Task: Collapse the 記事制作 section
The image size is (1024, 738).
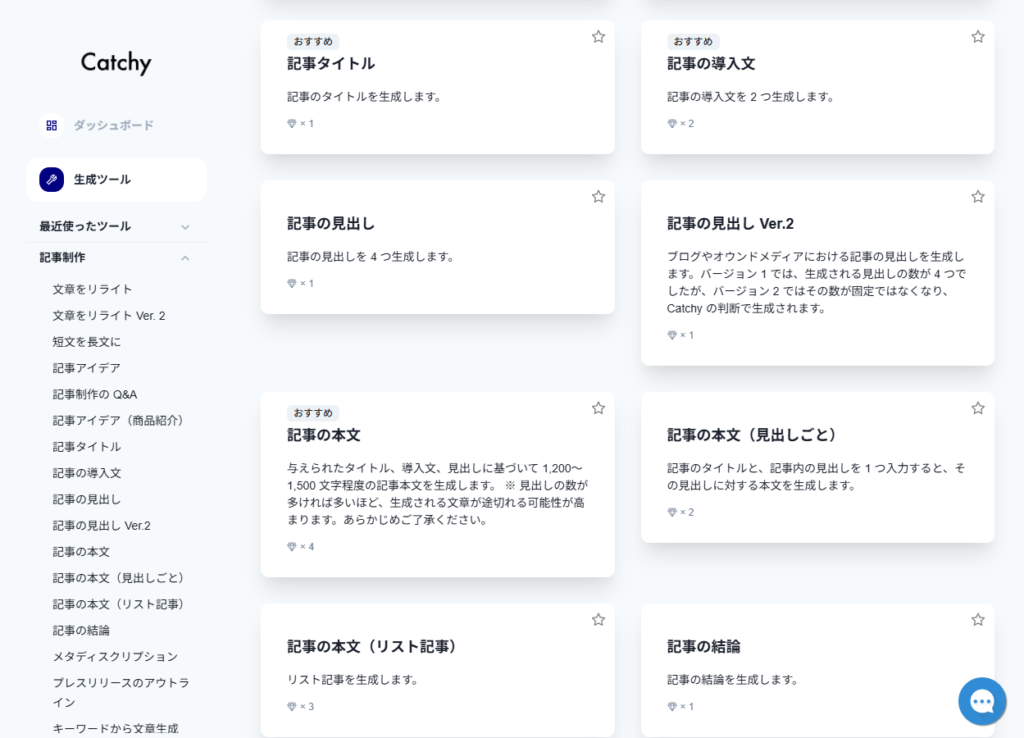Action: pyautogui.click(x=185, y=258)
